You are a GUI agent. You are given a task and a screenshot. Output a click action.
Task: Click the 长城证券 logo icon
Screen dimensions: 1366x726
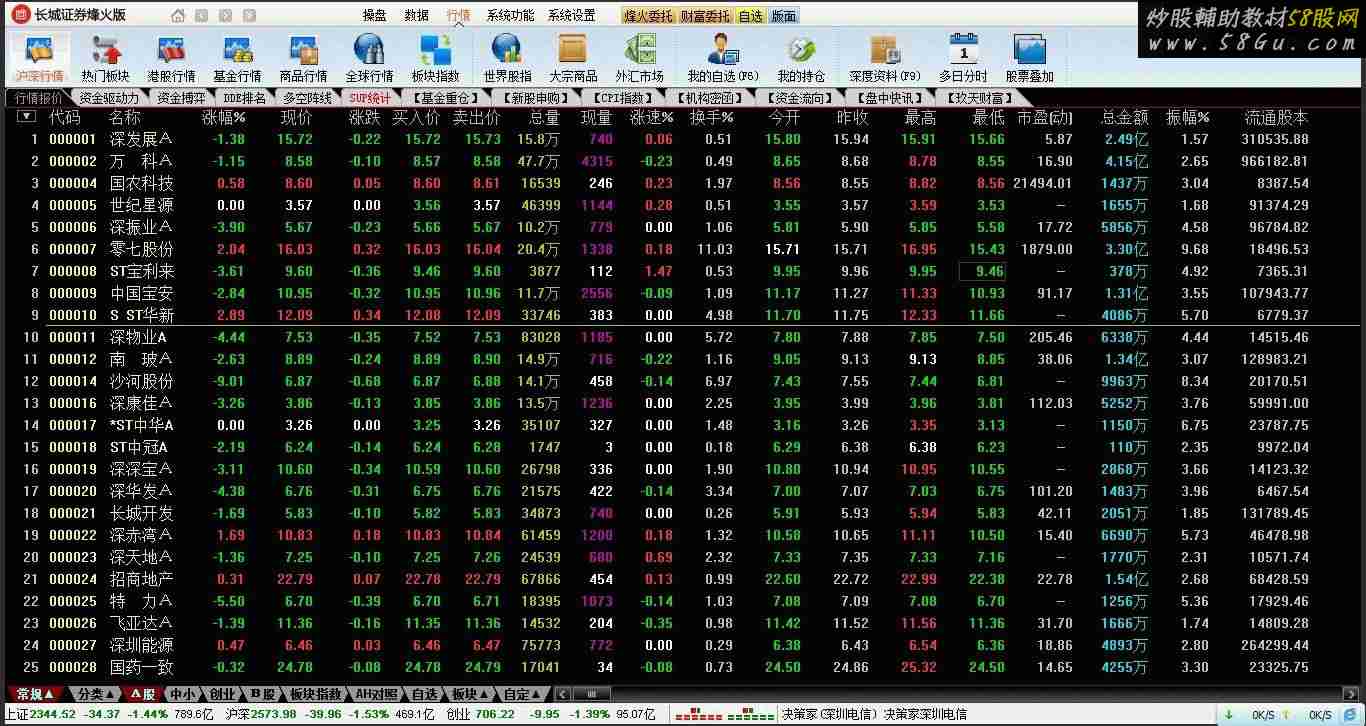[x=21, y=15]
